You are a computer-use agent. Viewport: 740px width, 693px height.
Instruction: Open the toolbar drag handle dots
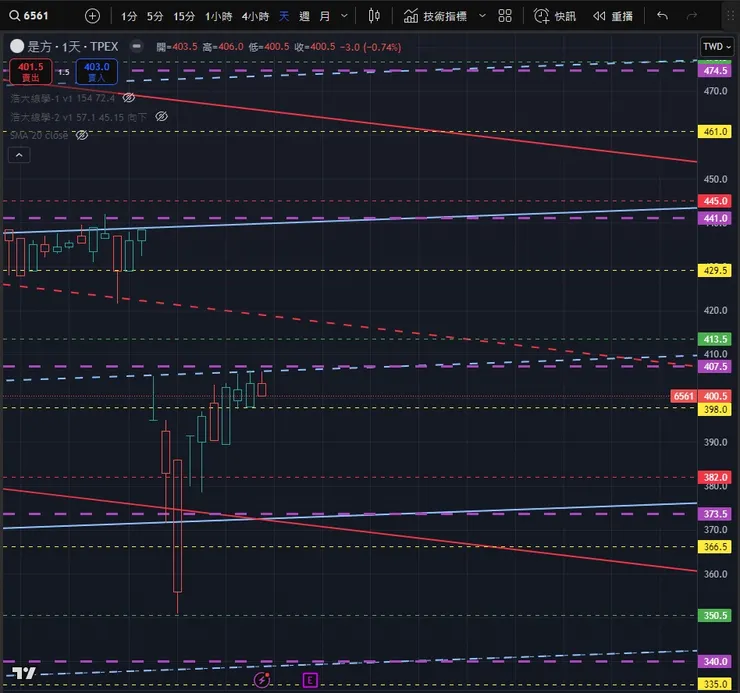731,16
